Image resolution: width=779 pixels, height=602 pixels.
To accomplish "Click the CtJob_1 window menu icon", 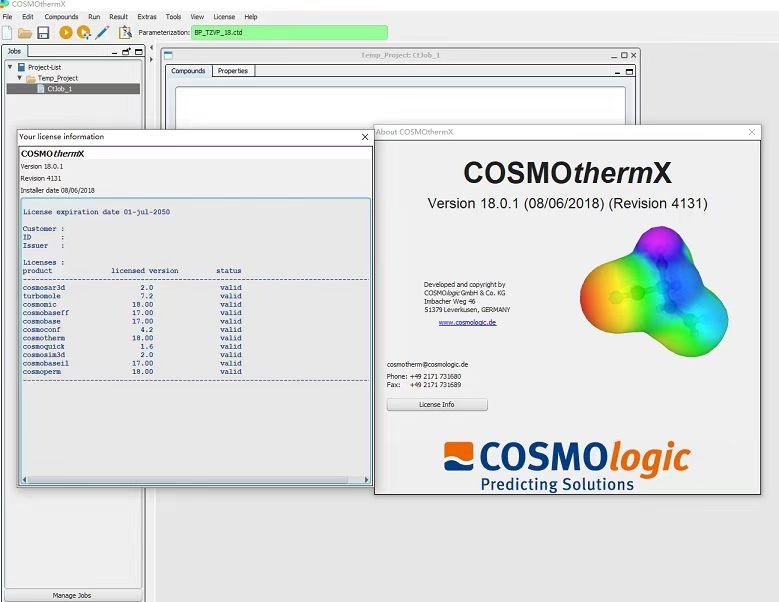I will point(168,55).
